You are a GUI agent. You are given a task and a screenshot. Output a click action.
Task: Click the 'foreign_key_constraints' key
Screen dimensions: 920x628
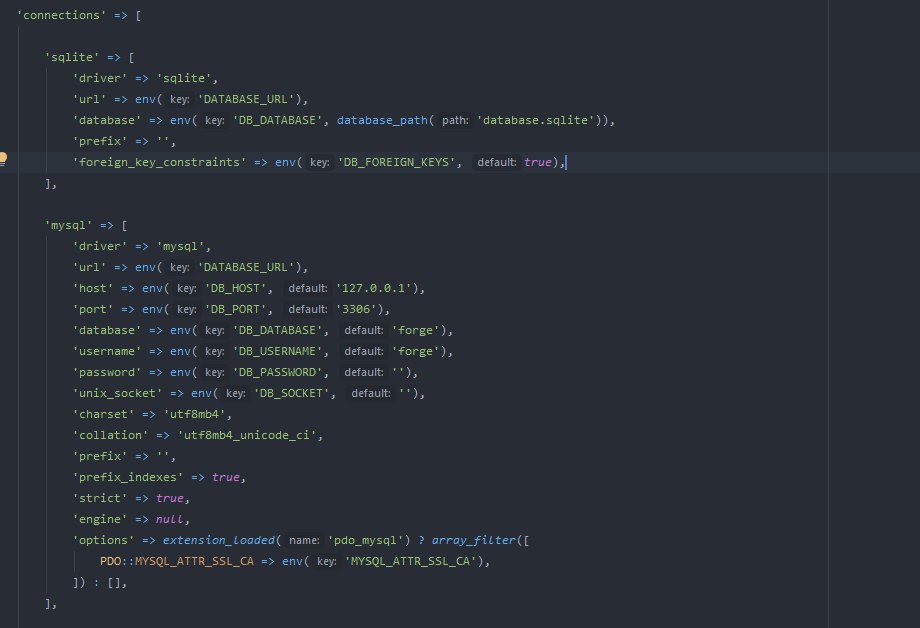coord(159,162)
